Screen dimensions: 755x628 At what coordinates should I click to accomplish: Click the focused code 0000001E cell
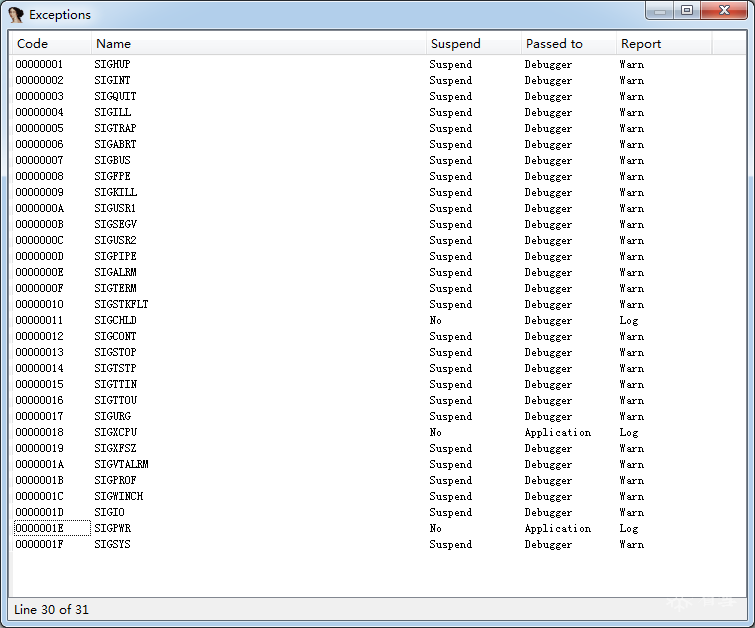(x=52, y=528)
